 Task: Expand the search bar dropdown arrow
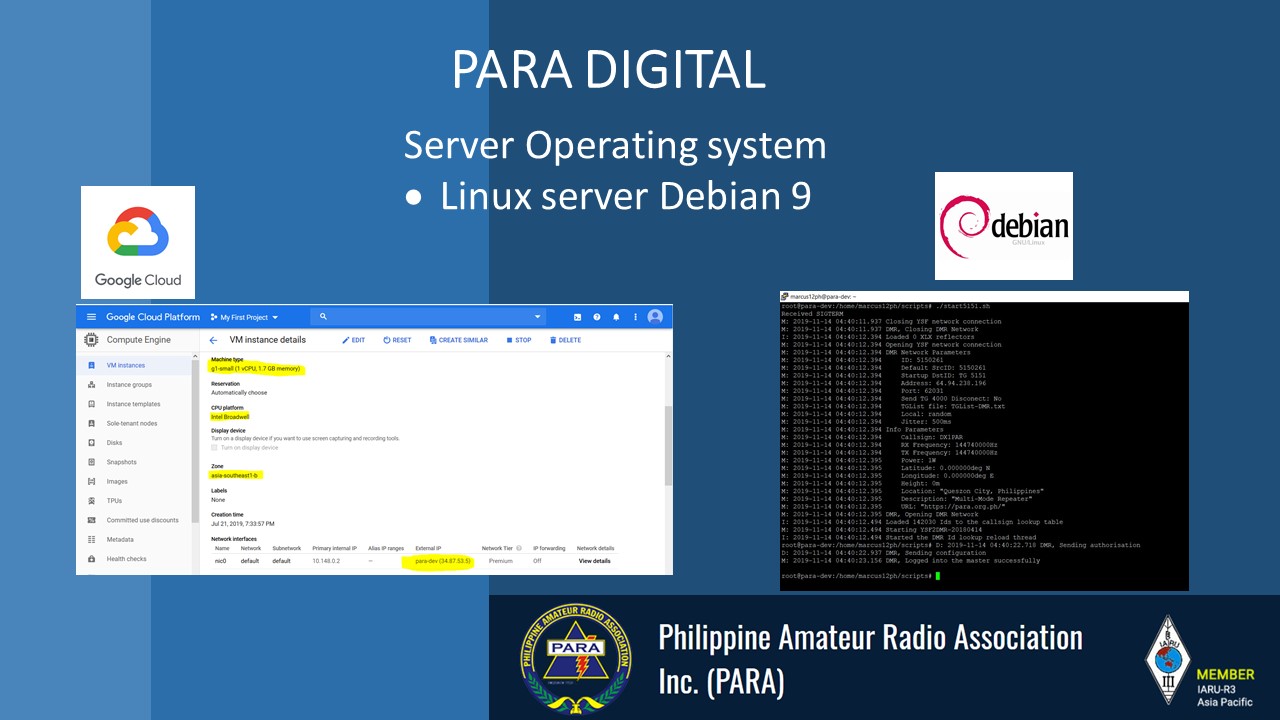pos(537,317)
